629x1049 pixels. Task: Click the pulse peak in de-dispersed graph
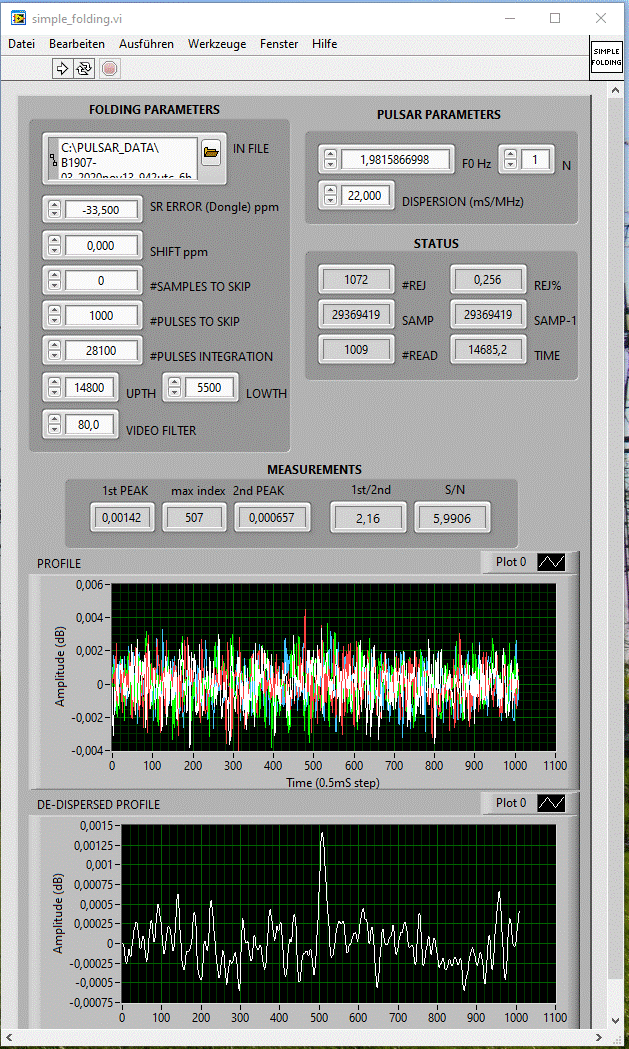click(322, 834)
